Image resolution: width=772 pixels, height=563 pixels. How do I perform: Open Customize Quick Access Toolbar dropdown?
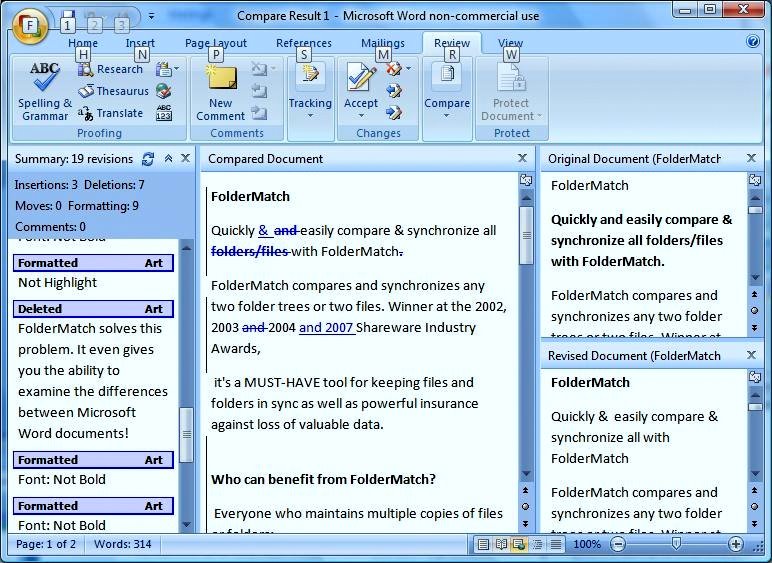click(151, 16)
